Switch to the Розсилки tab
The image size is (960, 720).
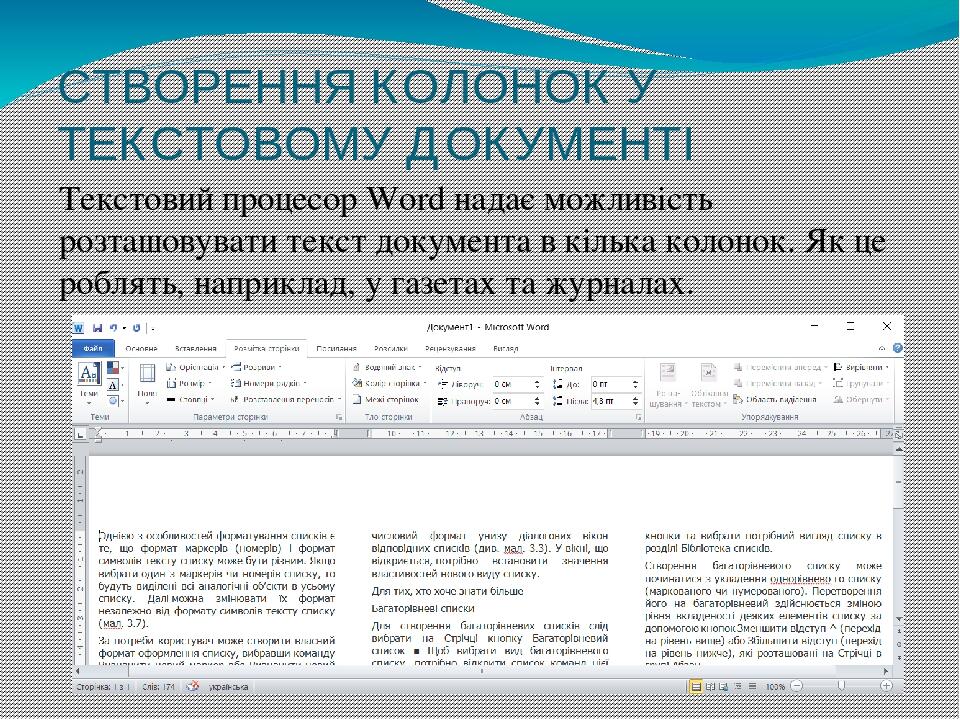[x=391, y=348]
